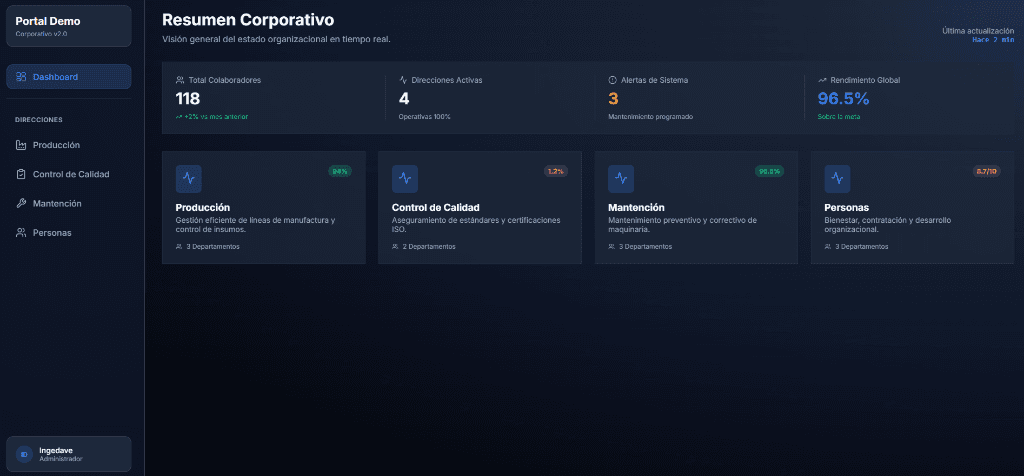This screenshot has width=1024, height=476.
Task: Click the Producción factory icon in sidebar
Action: coord(20,145)
